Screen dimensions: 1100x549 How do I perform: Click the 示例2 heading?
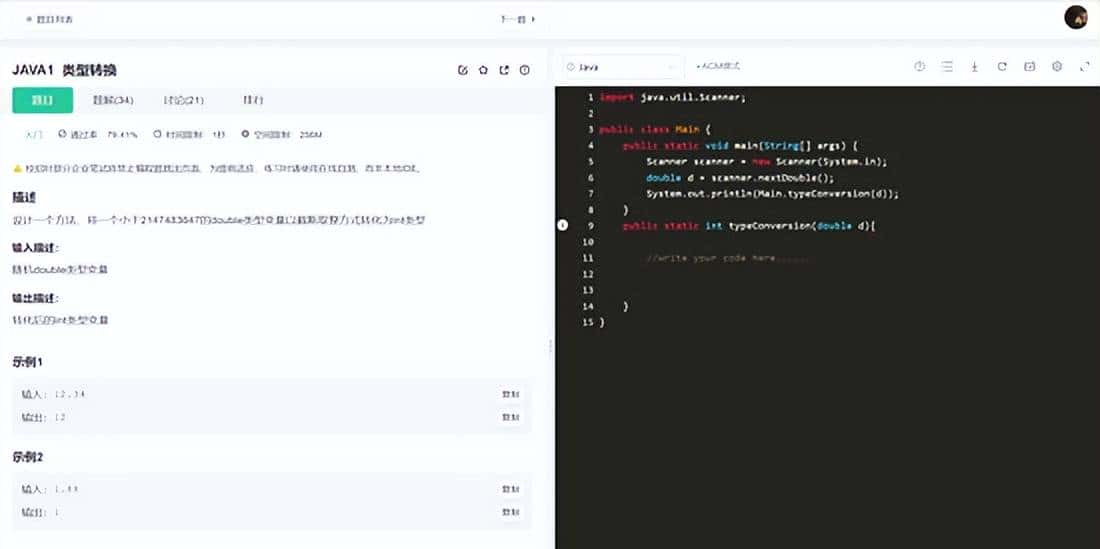click(28, 456)
